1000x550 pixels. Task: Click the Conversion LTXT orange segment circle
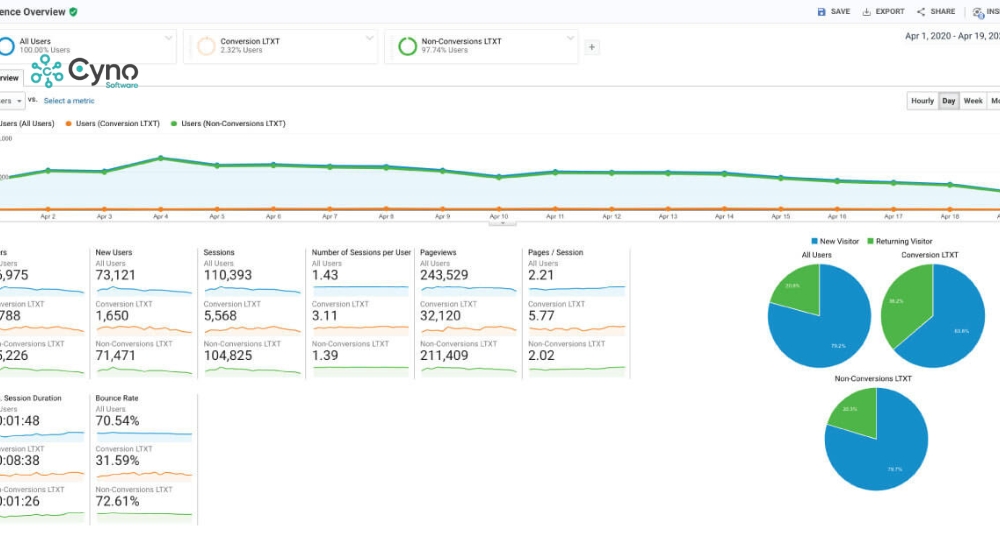pos(205,46)
